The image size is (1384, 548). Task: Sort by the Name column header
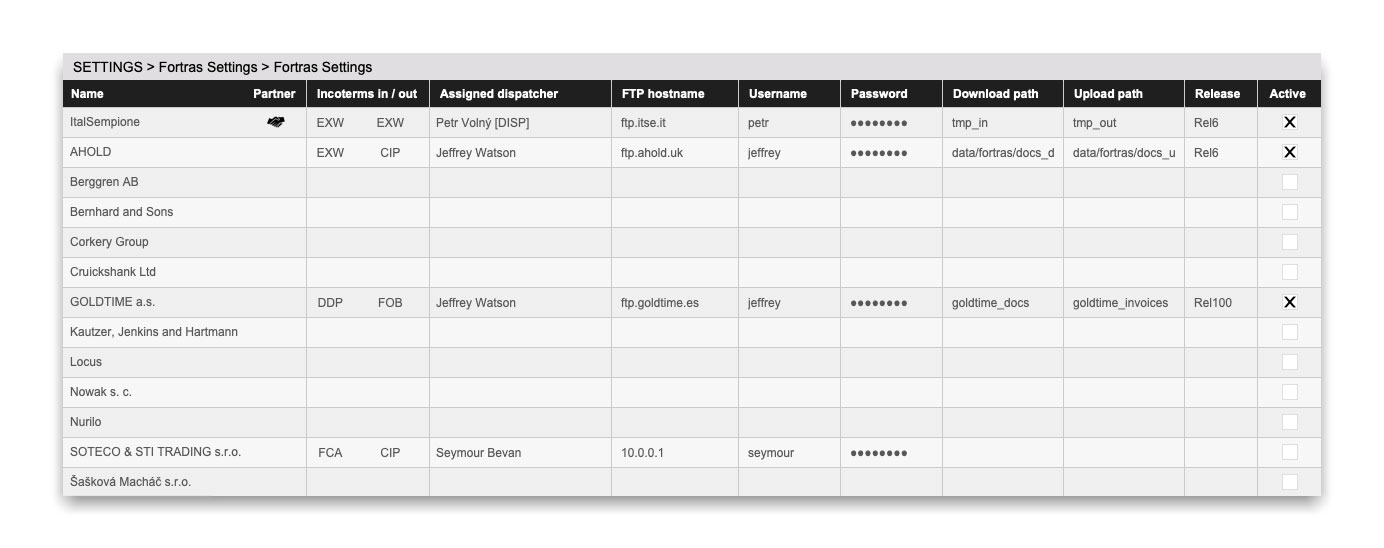[x=87, y=94]
